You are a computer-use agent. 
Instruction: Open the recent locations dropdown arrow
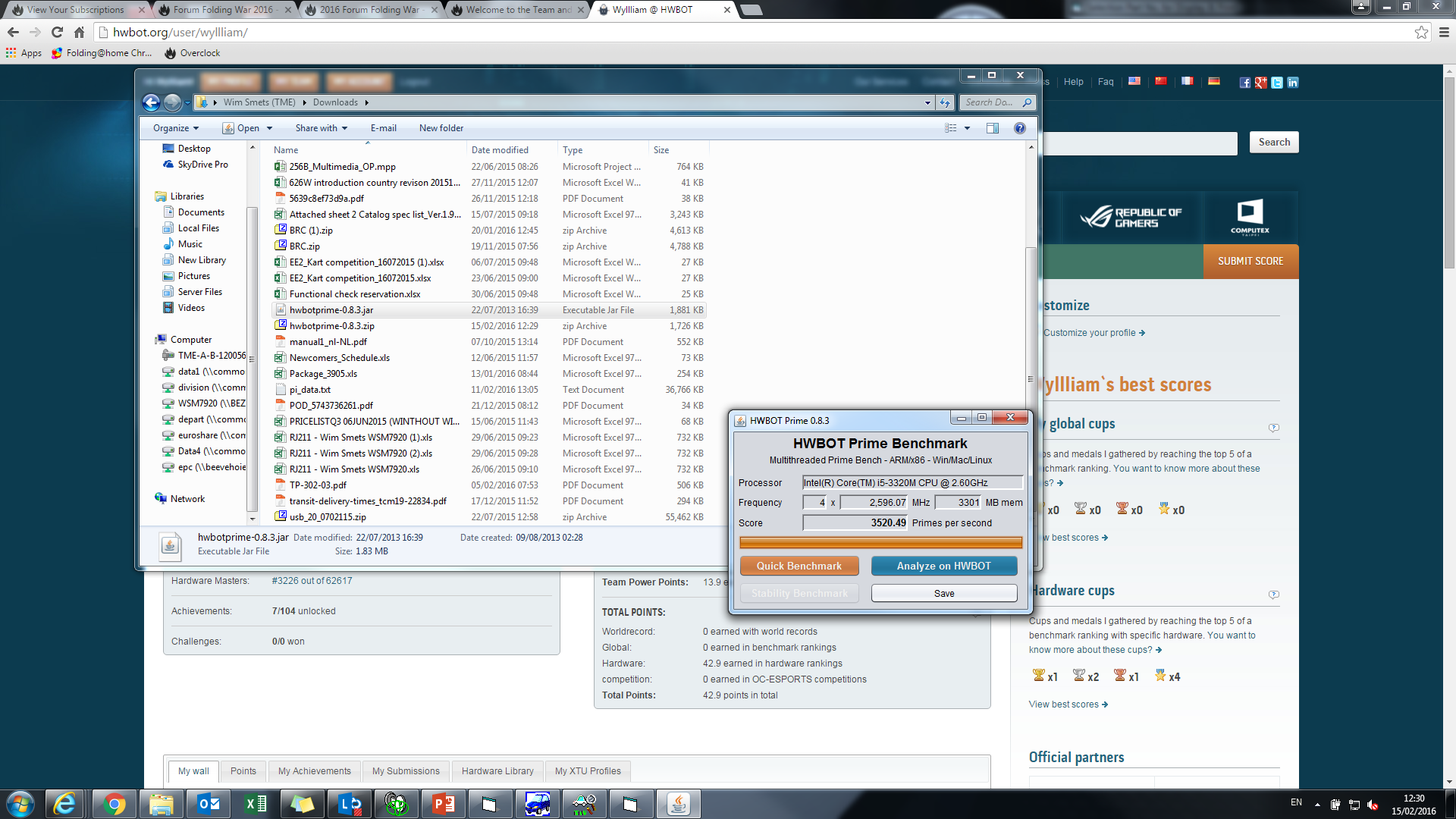[187, 102]
